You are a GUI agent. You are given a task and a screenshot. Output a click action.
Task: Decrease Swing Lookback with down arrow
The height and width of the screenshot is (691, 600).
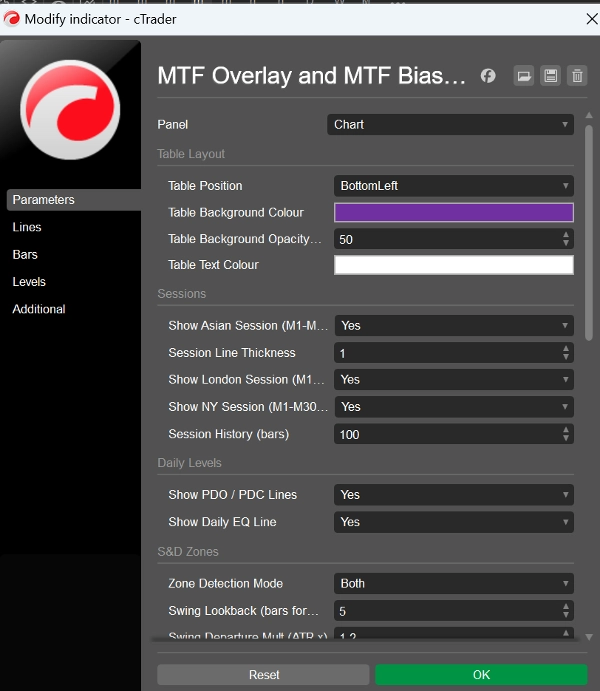[566, 615]
